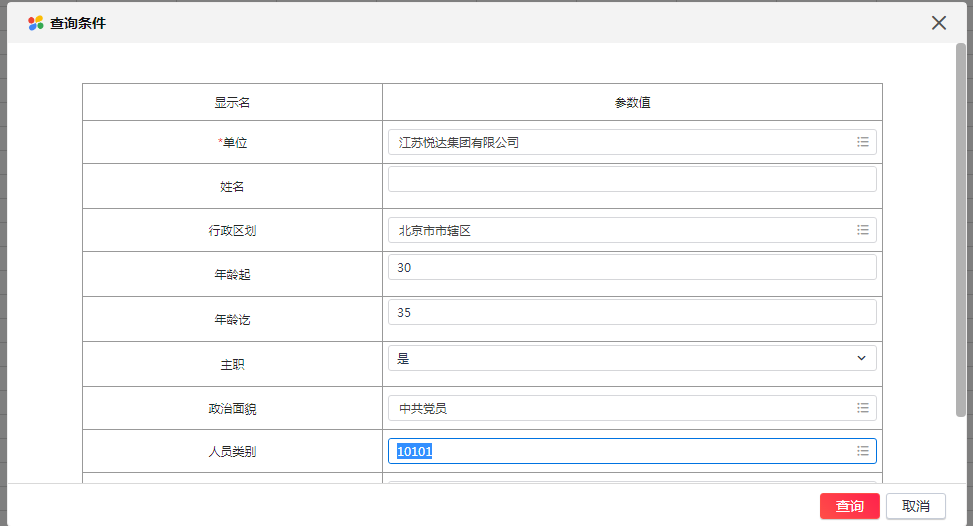Expand the 主职 dropdown arrow

pyautogui.click(x=861, y=358)
